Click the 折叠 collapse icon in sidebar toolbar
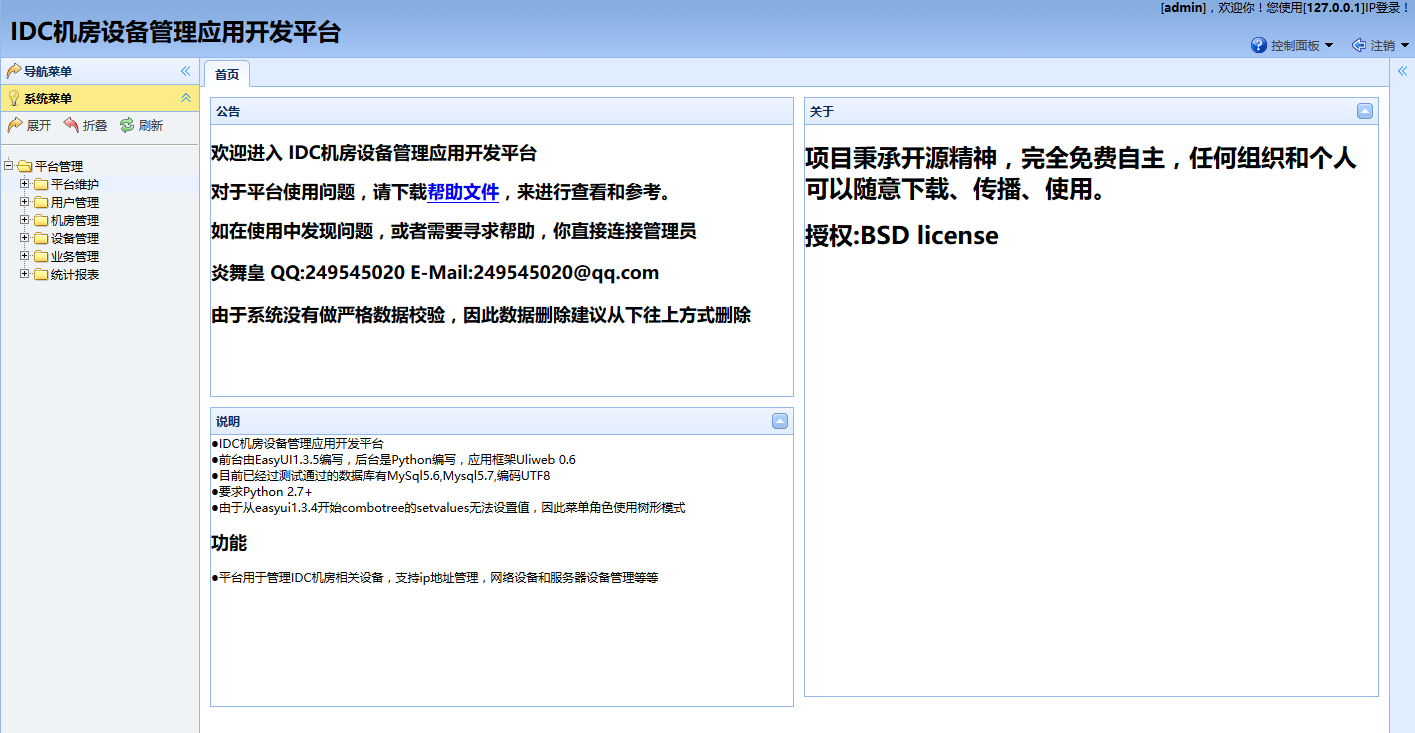The width and height of the screenshot is (1415, 733). coord(71,125)
